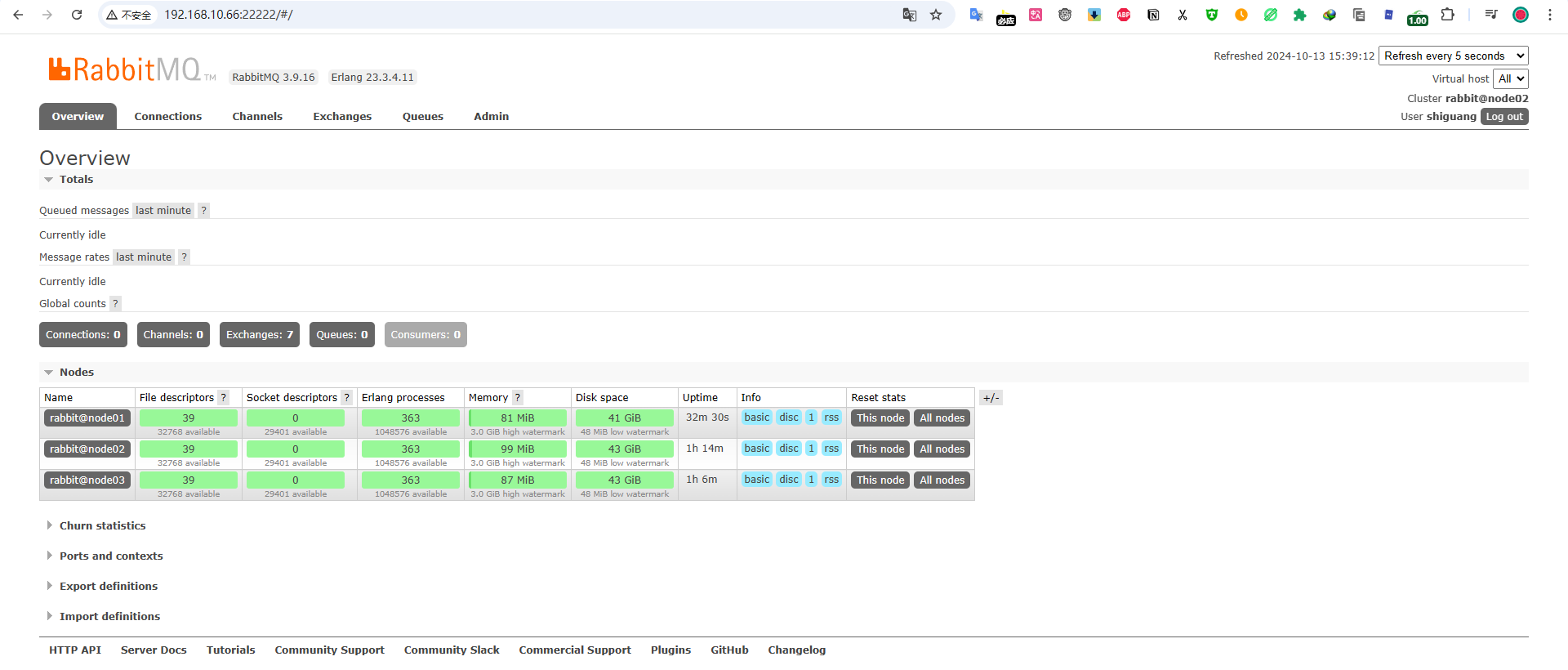Screen dimensions: 1568x670
Task: Select the Overview tab
Action: tap(78, 117)
